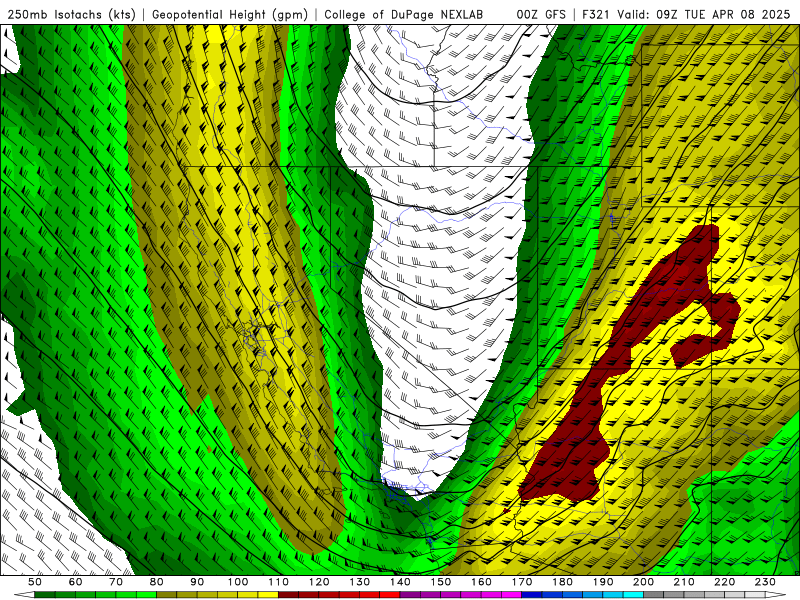The width and height of the screenshot is (800, 600).
Task: Select the darkest green swatch starting the color bar
Action: point(44,595)
